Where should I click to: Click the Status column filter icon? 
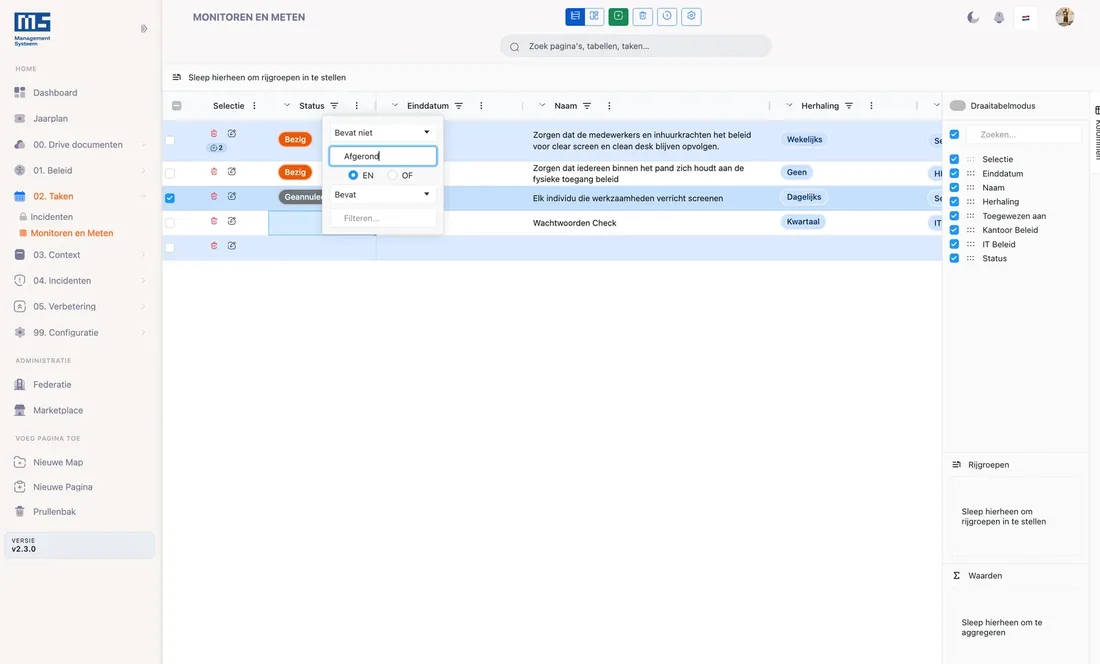335,106
